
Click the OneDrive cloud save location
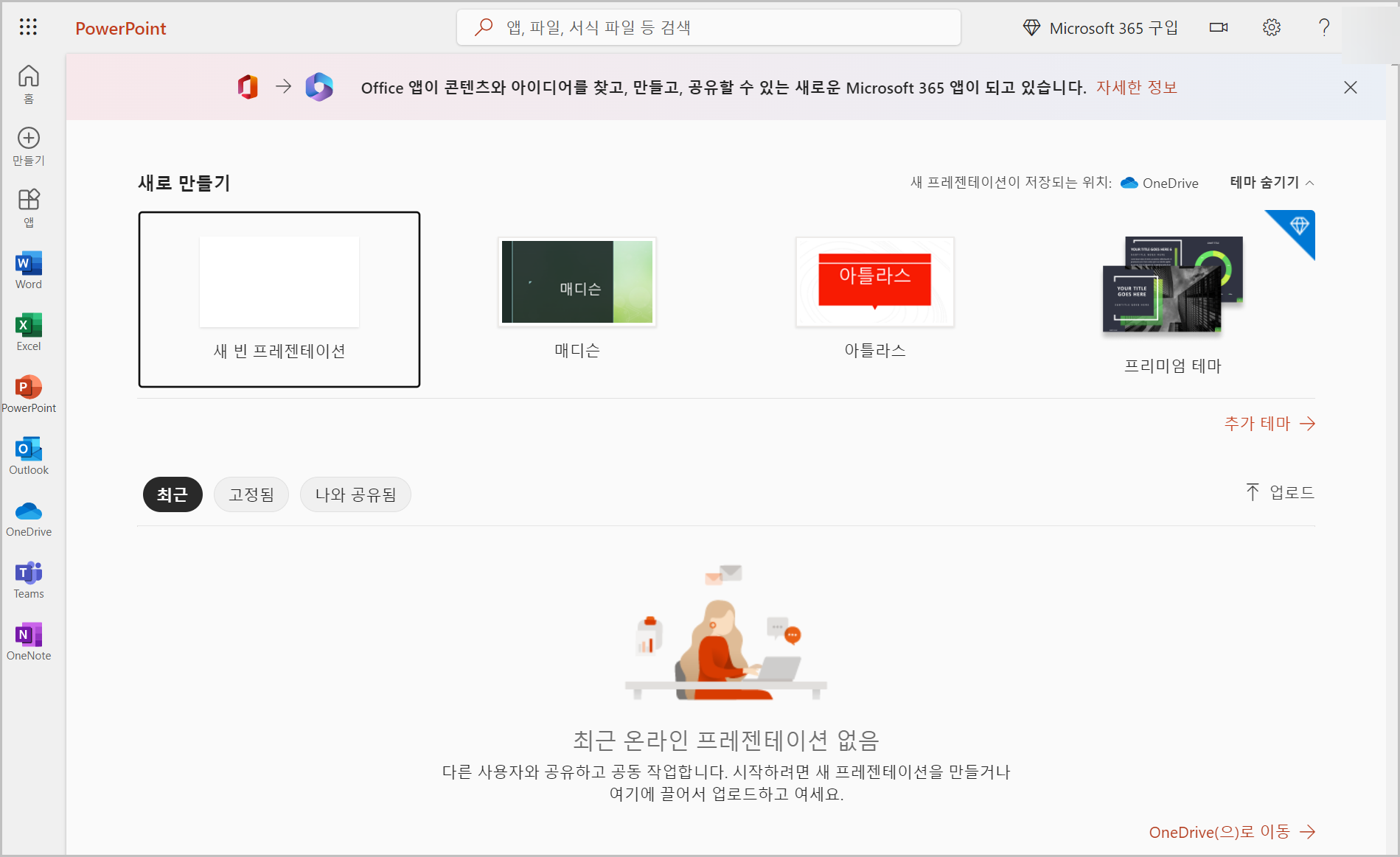(1159, 183)
